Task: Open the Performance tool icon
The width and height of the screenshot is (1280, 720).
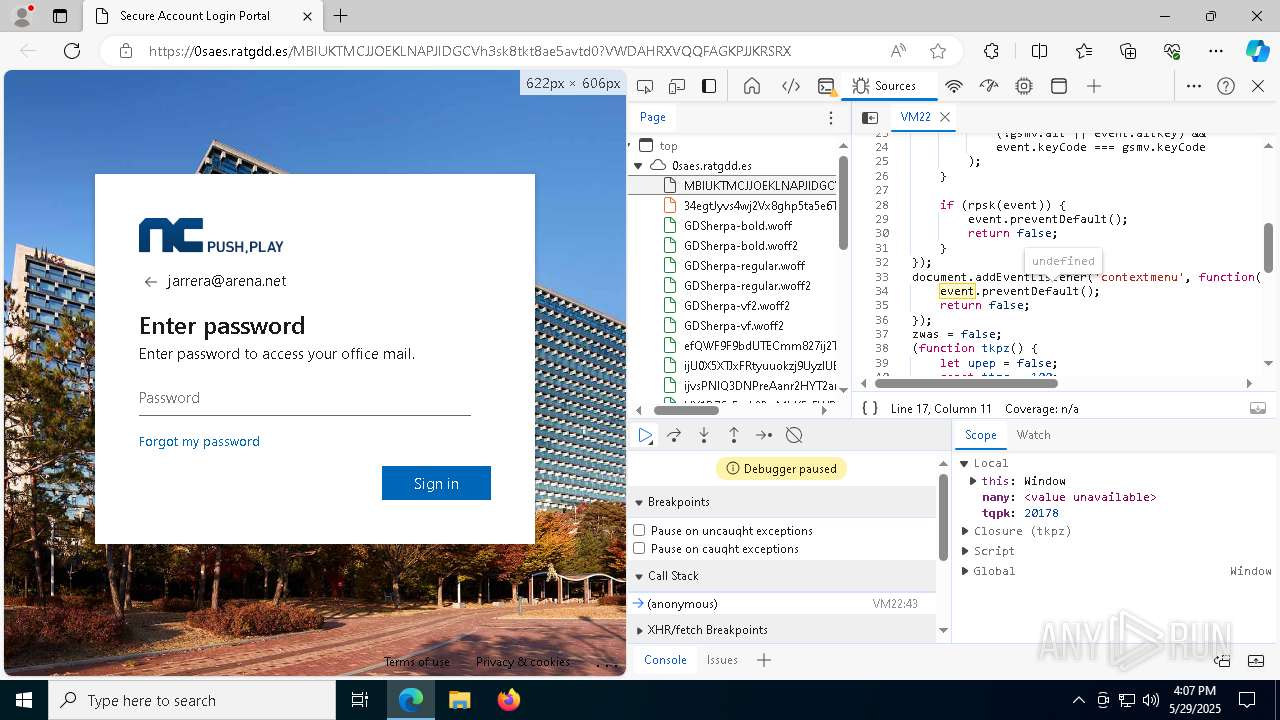Action: pyautogui.click(x=989, y=86)
